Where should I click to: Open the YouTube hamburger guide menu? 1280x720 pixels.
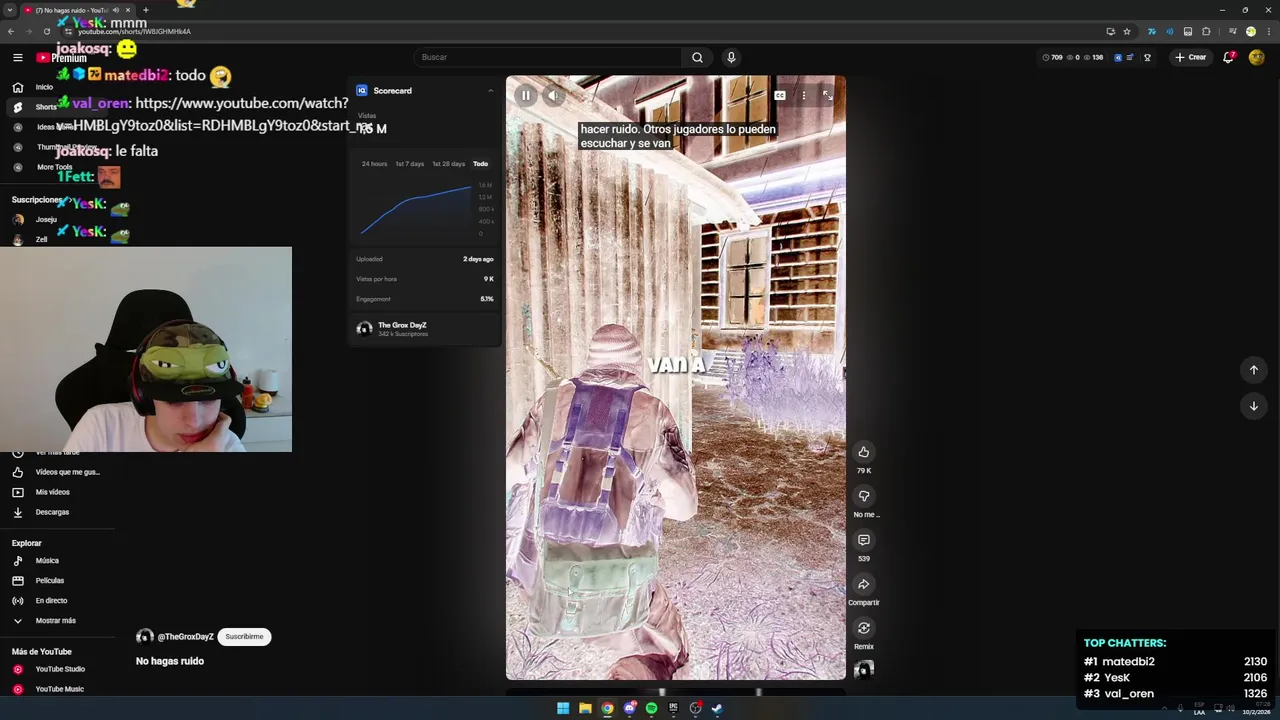pos(17,58)
